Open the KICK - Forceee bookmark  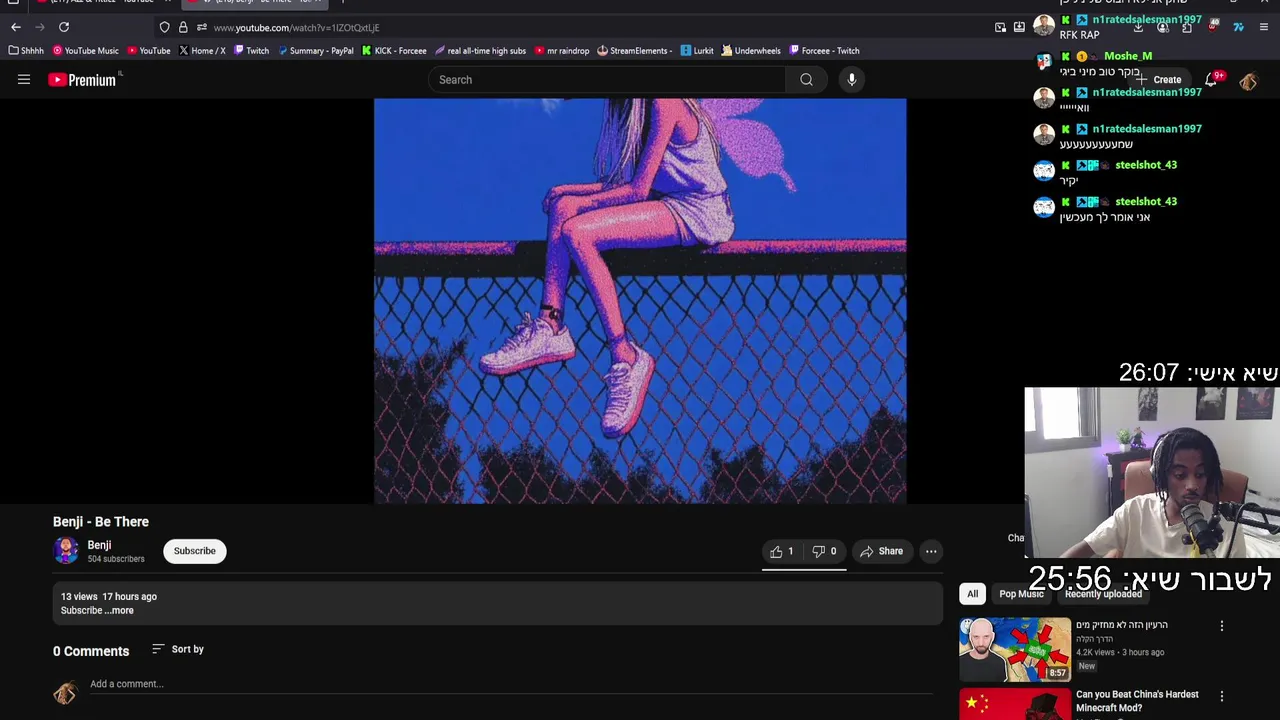(x=394, y=51)
